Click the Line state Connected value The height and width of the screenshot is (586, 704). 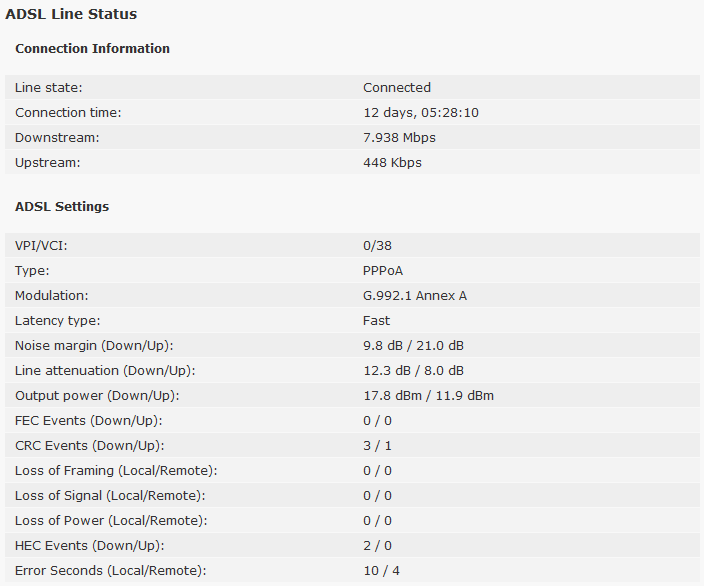(397, 87)
